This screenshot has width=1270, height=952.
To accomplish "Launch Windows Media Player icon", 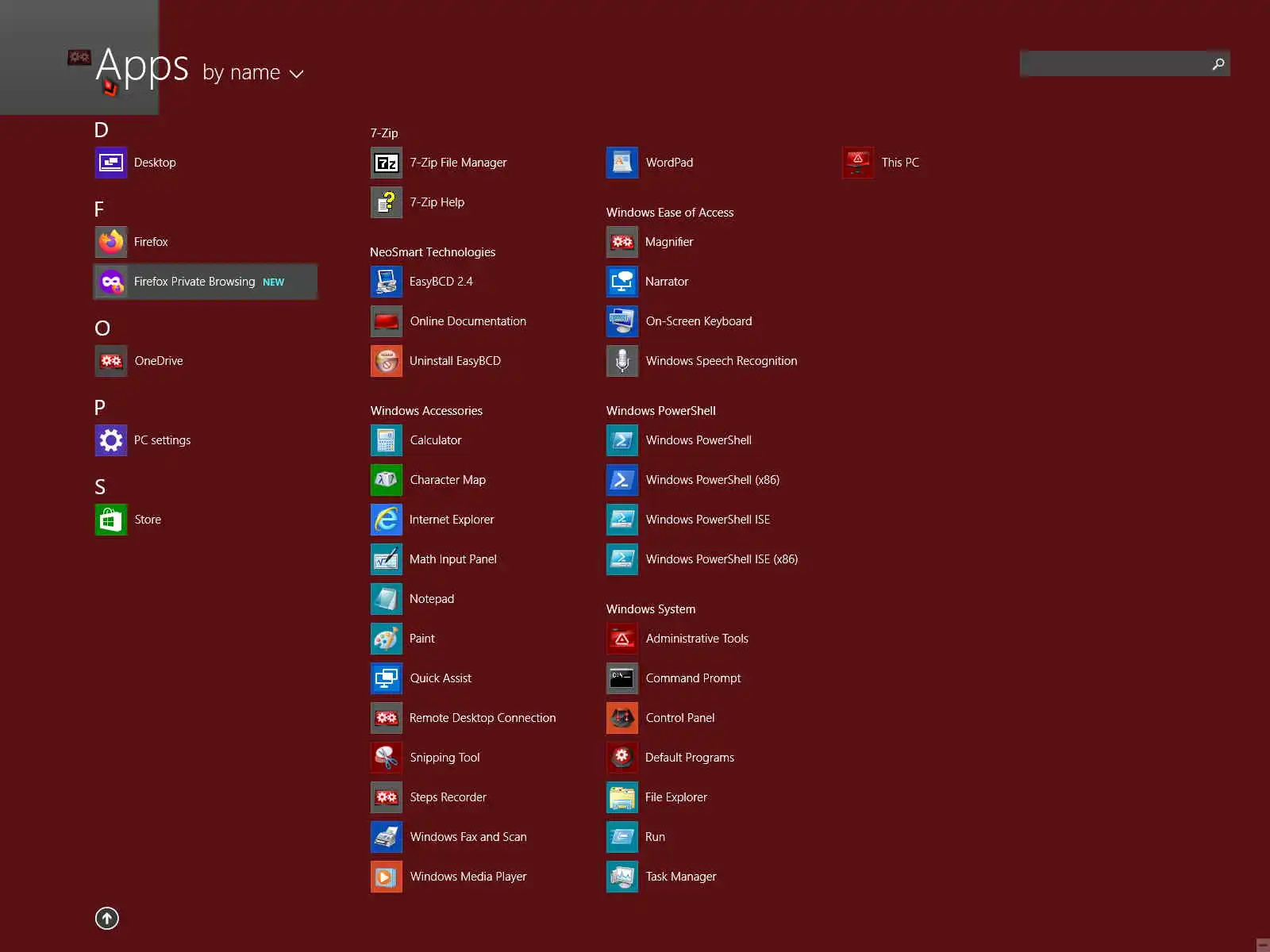I will [x=387, y=877].
